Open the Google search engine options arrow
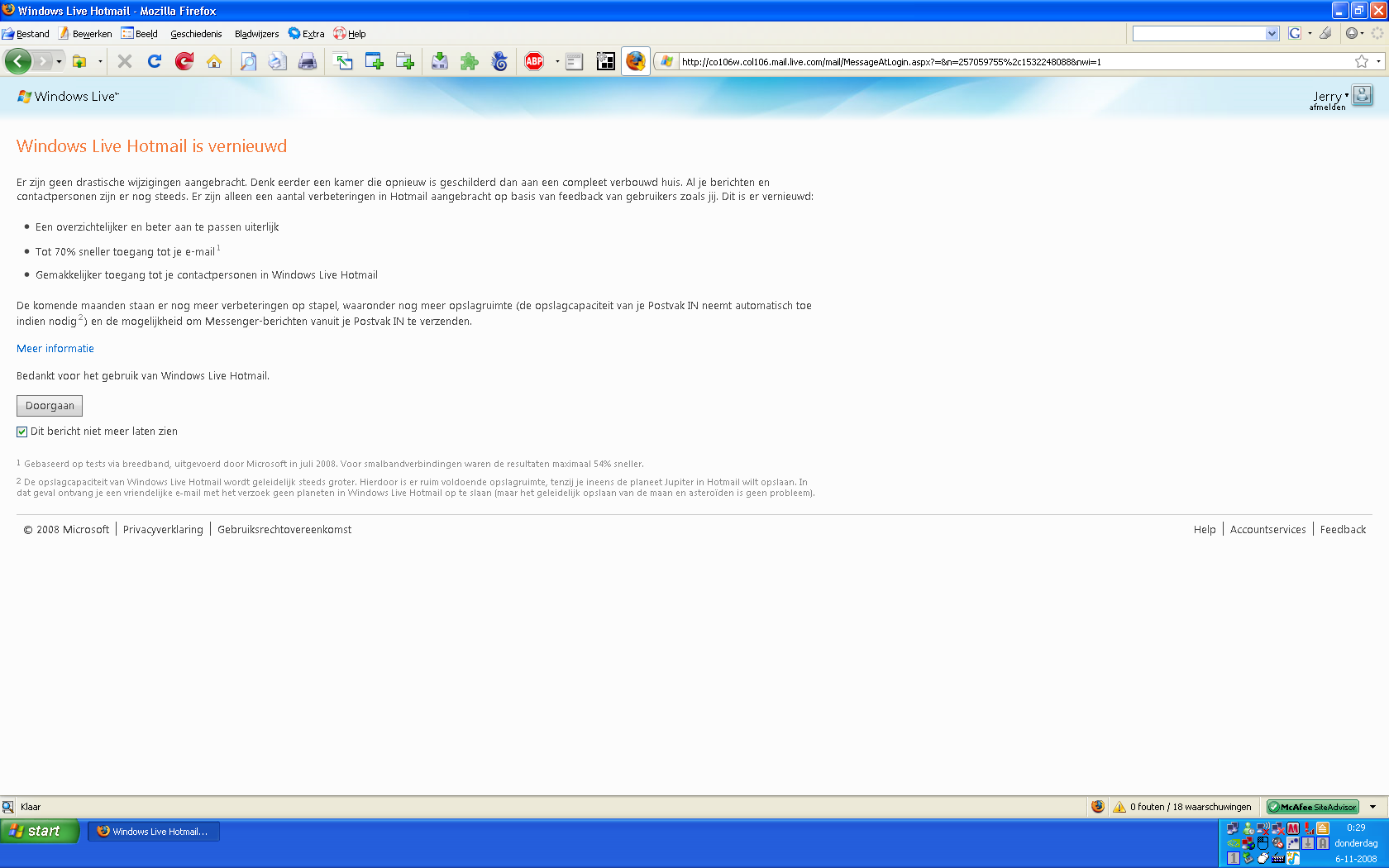 [x=1310, y=33]
